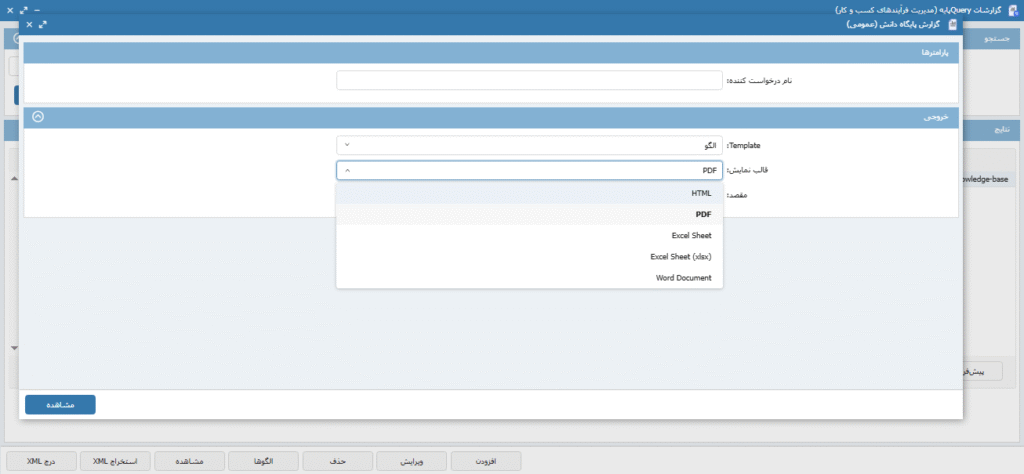Maximize the knowledge base report dialog

click(x=43, y=24)
